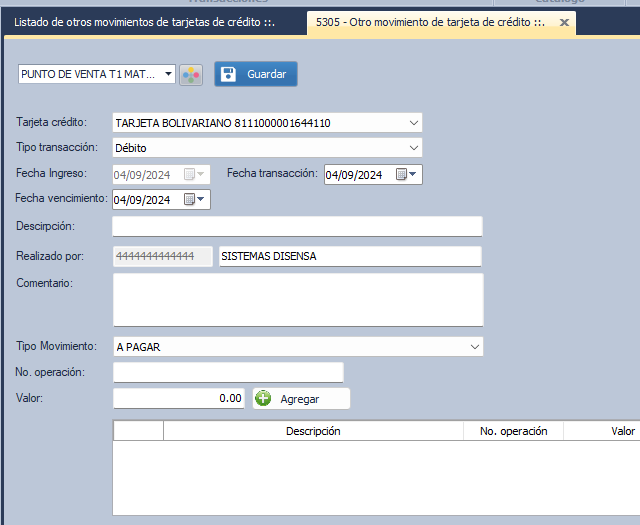
Task: Click the green plus Agregar button
Action: pos(300,398)
